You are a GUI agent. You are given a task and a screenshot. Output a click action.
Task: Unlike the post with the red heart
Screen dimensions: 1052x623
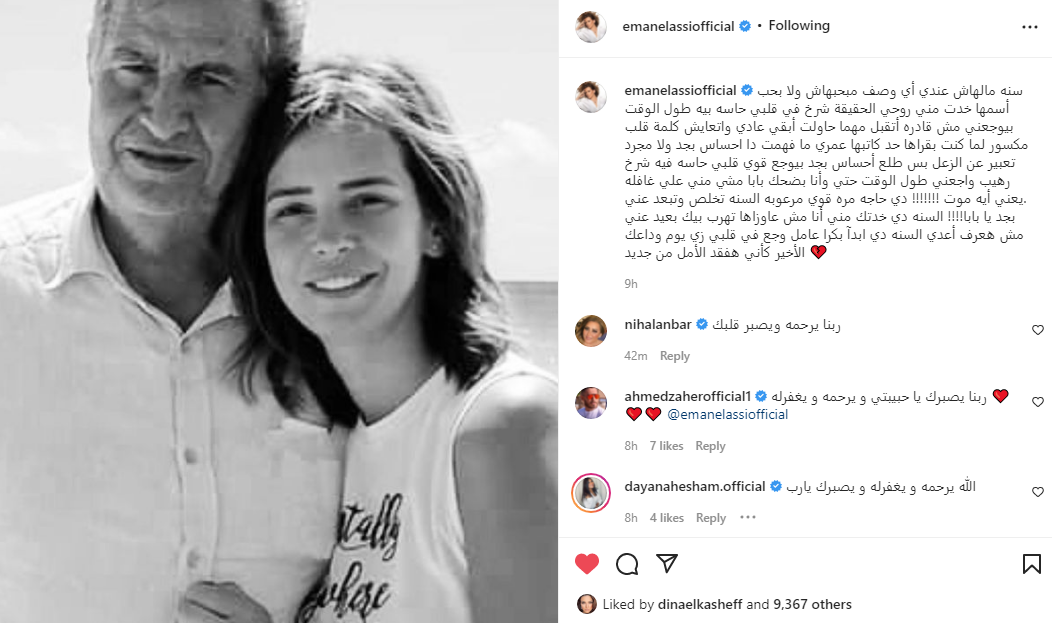(x=587, y=564)
